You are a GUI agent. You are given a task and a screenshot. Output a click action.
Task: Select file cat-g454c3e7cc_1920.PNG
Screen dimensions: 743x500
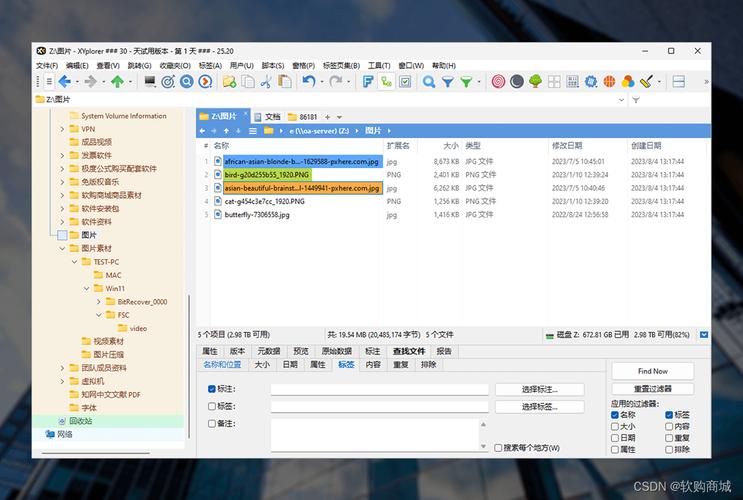pos(264,201)
